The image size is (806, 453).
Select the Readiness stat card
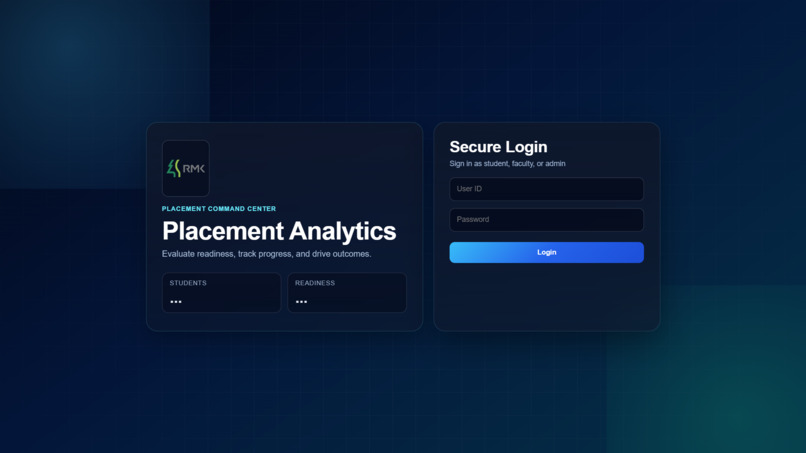coord(347,293)
